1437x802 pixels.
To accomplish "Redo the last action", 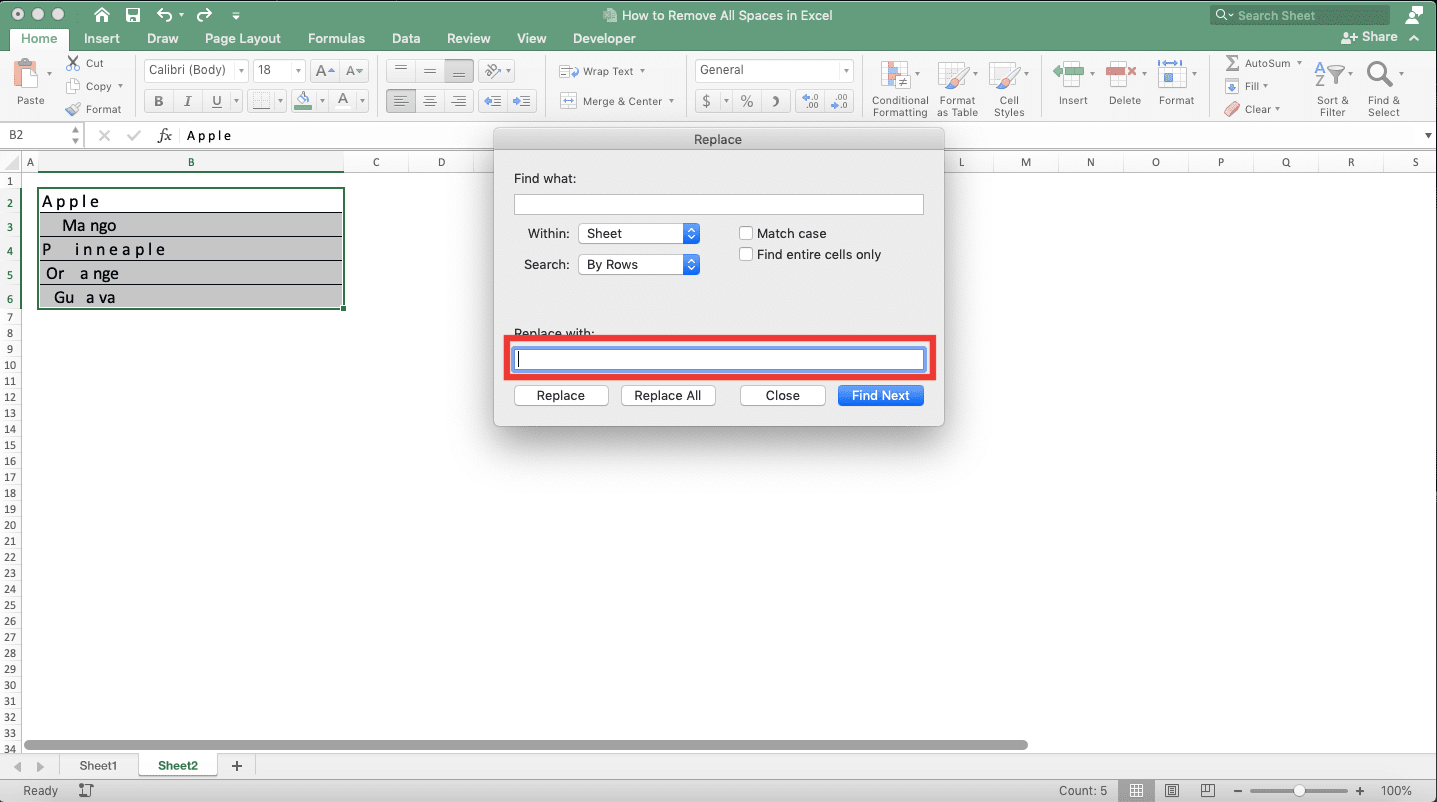I will coord(204,15).
